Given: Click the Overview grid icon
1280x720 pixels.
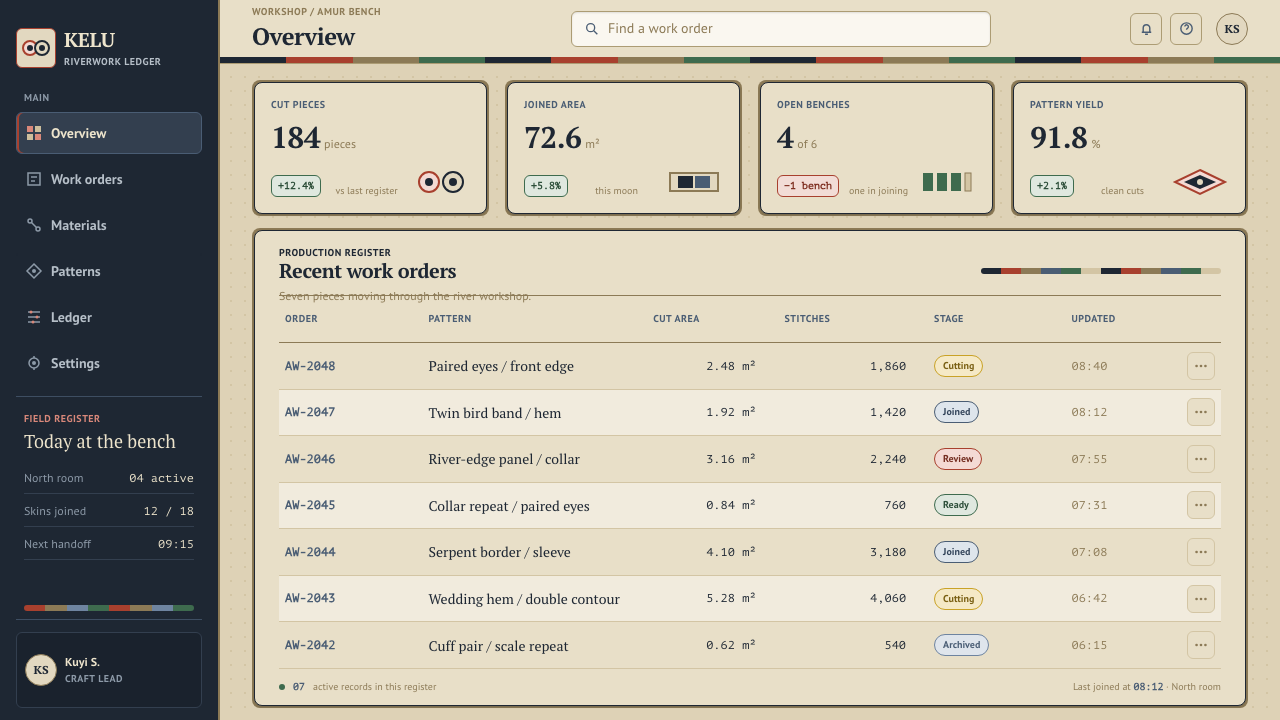Looking at the screenshot, I should [x=34, y=133].
